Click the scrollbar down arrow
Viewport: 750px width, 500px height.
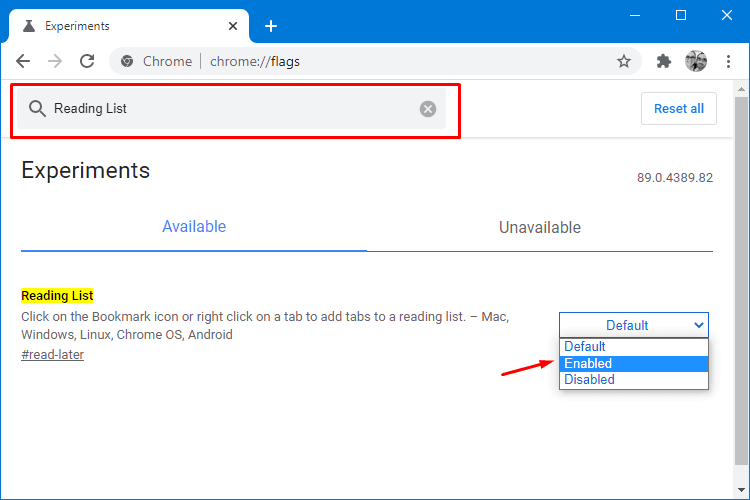(741, 489)
